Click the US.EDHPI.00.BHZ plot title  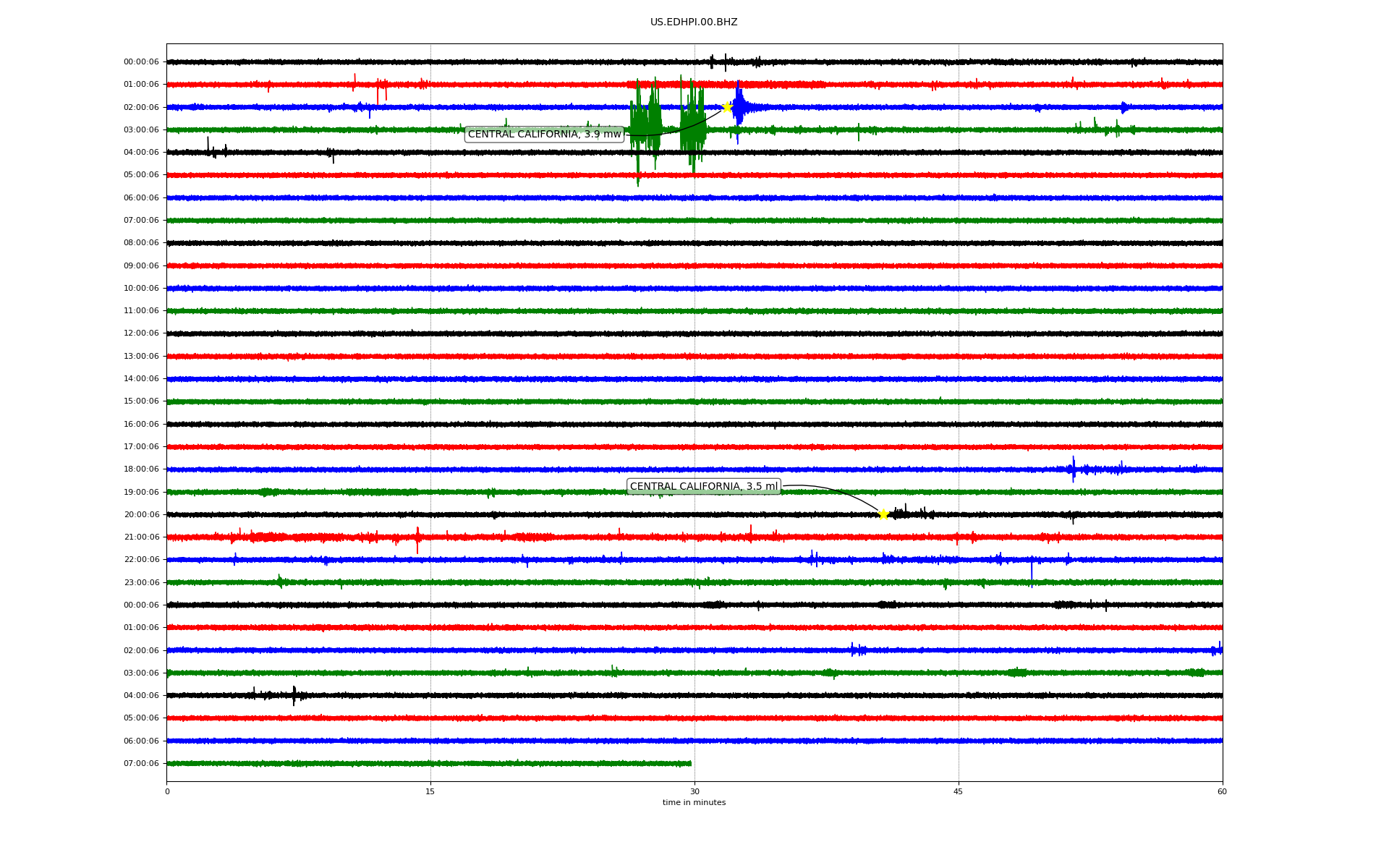click(694, 22)
